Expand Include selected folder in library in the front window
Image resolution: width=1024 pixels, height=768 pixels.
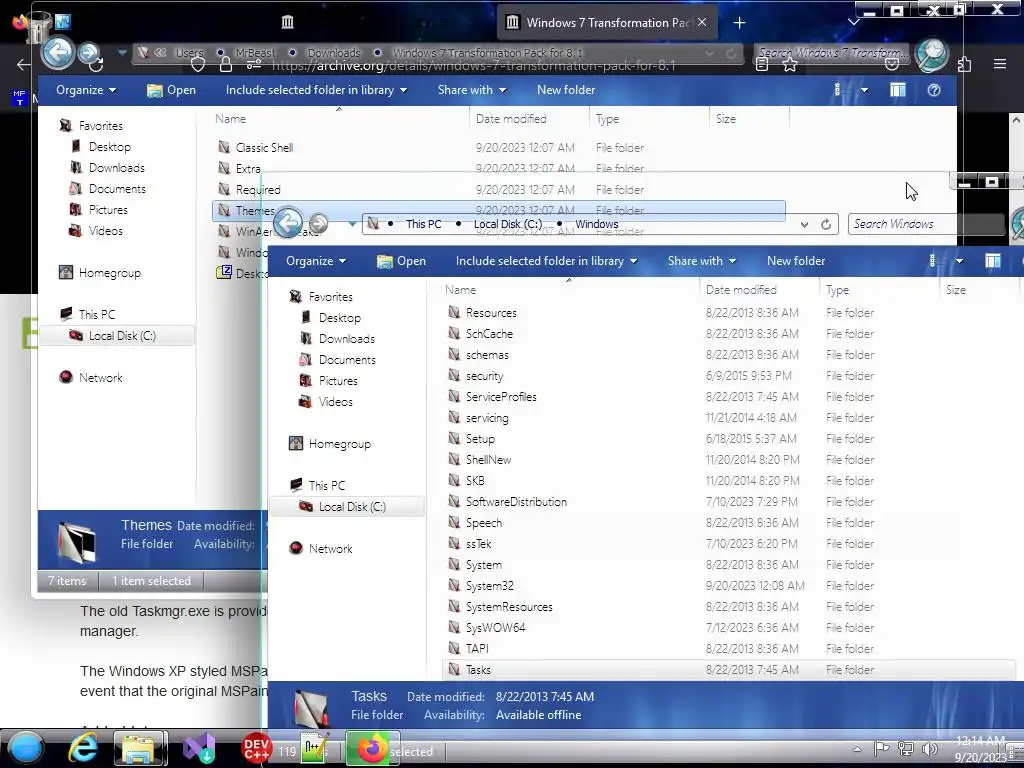547,261
